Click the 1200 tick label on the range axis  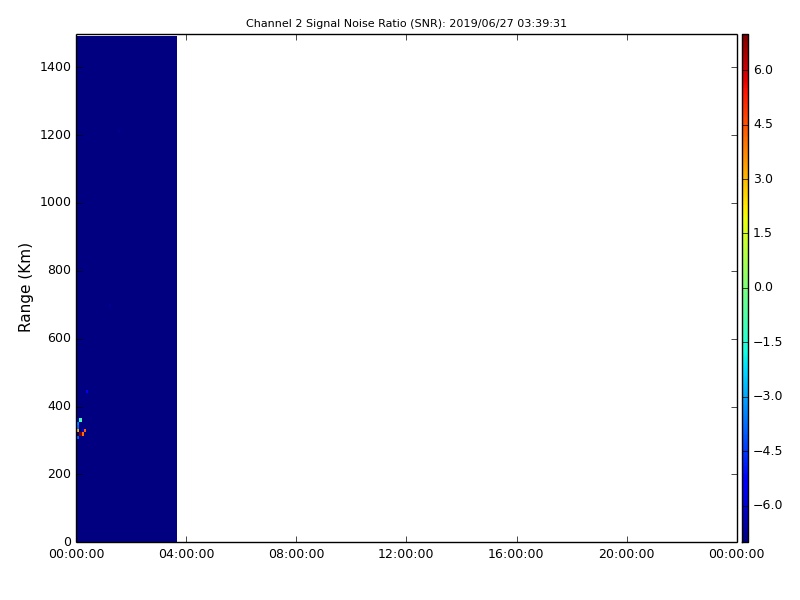tap(56, 135)
